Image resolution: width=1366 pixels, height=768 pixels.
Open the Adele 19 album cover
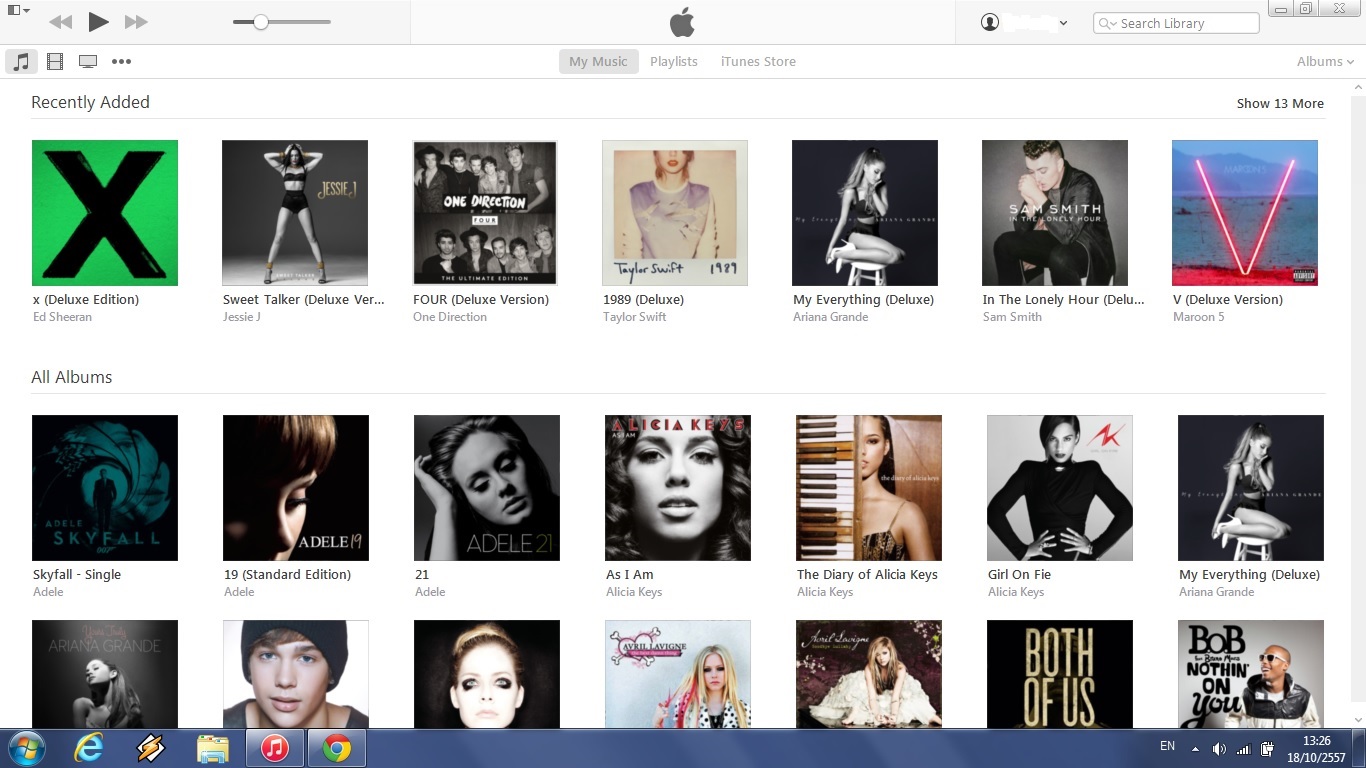coord(296,488)
